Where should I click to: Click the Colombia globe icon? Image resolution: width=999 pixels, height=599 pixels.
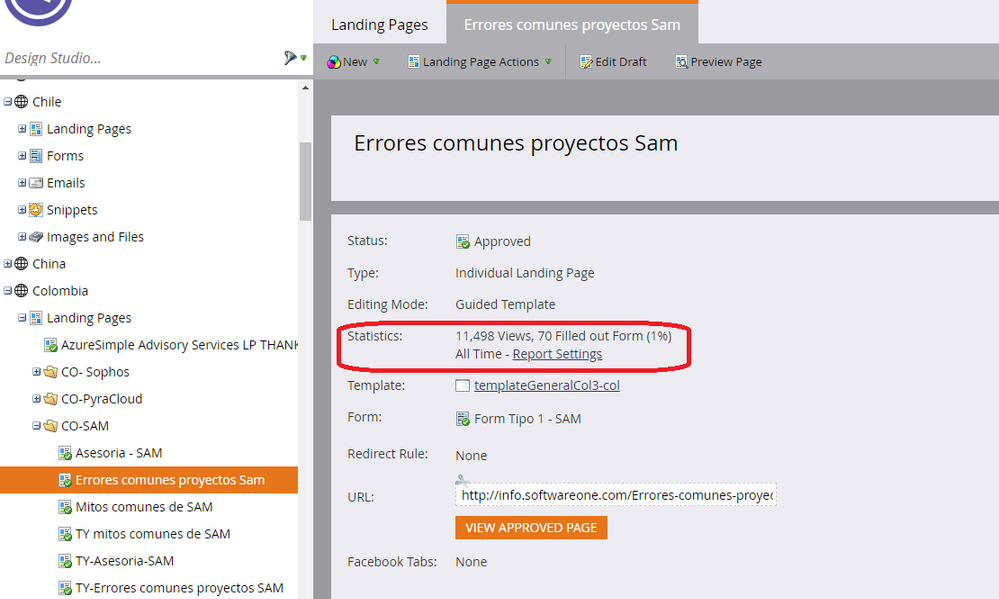click(21, 291)
